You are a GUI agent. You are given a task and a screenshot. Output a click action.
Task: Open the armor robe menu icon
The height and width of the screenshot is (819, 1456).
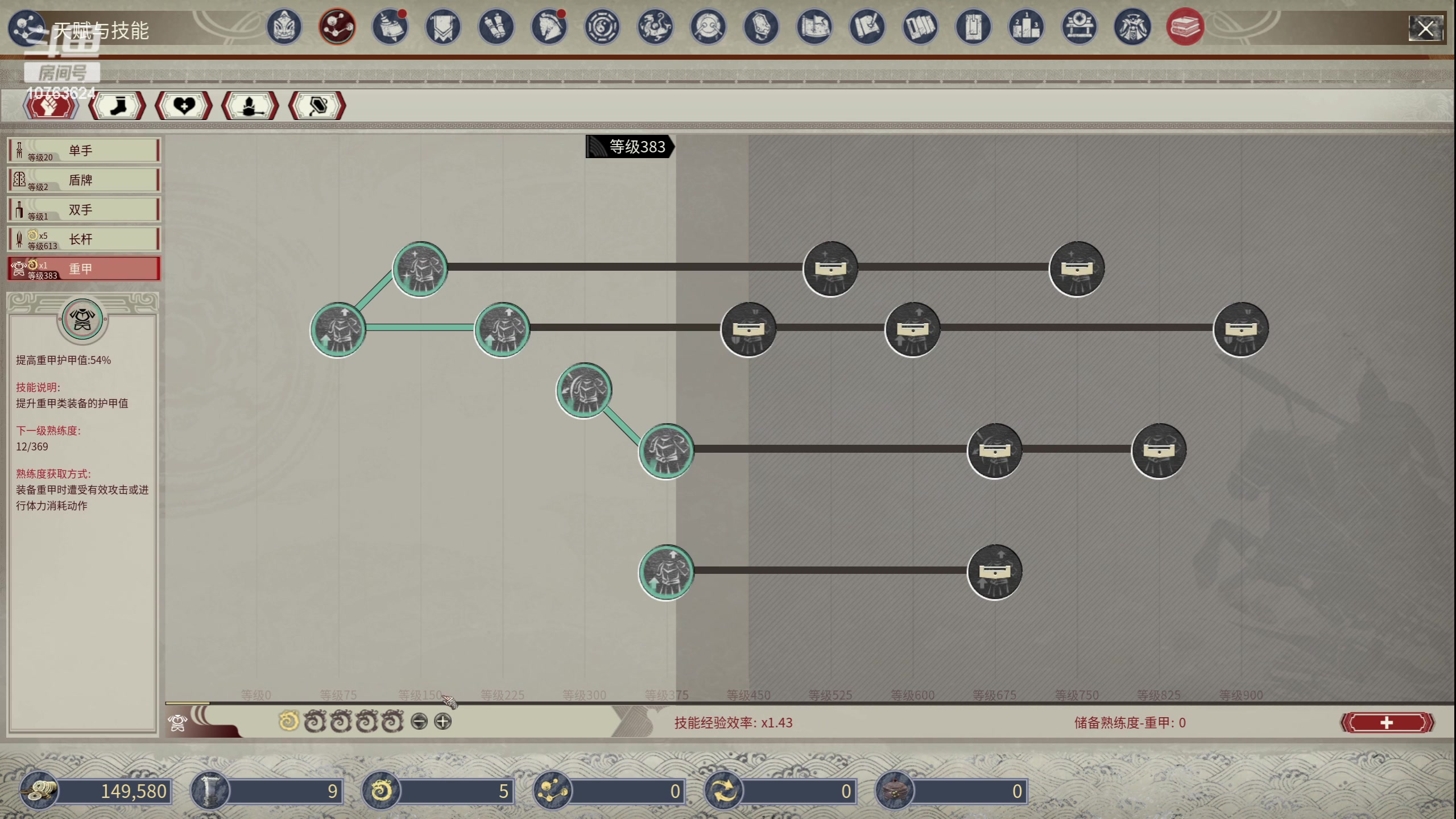point(1132,27)
